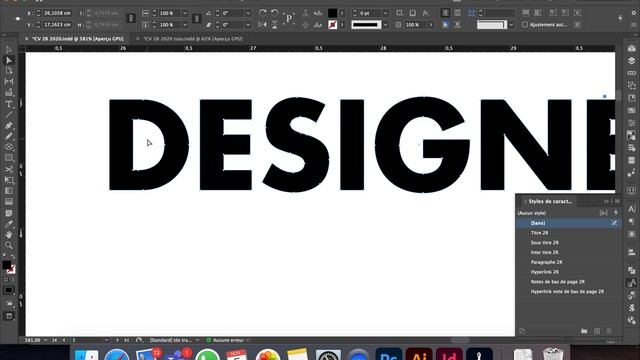The height and width of the screenshot is (360, 640).
Task: Open the shear angle dropdown
Action: click(x=248, y=25)
